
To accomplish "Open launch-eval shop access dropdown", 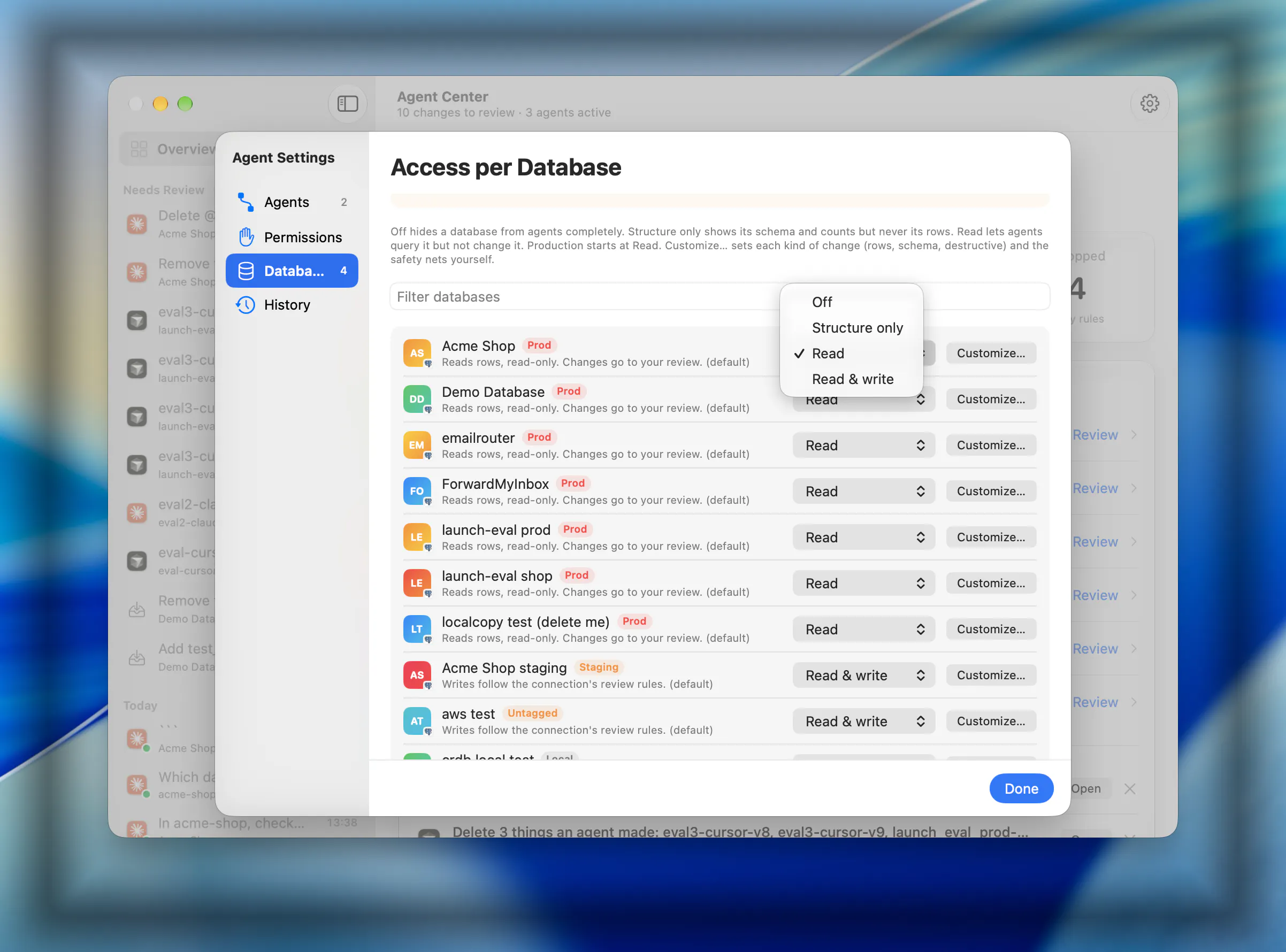I will [x=863, y=583].
